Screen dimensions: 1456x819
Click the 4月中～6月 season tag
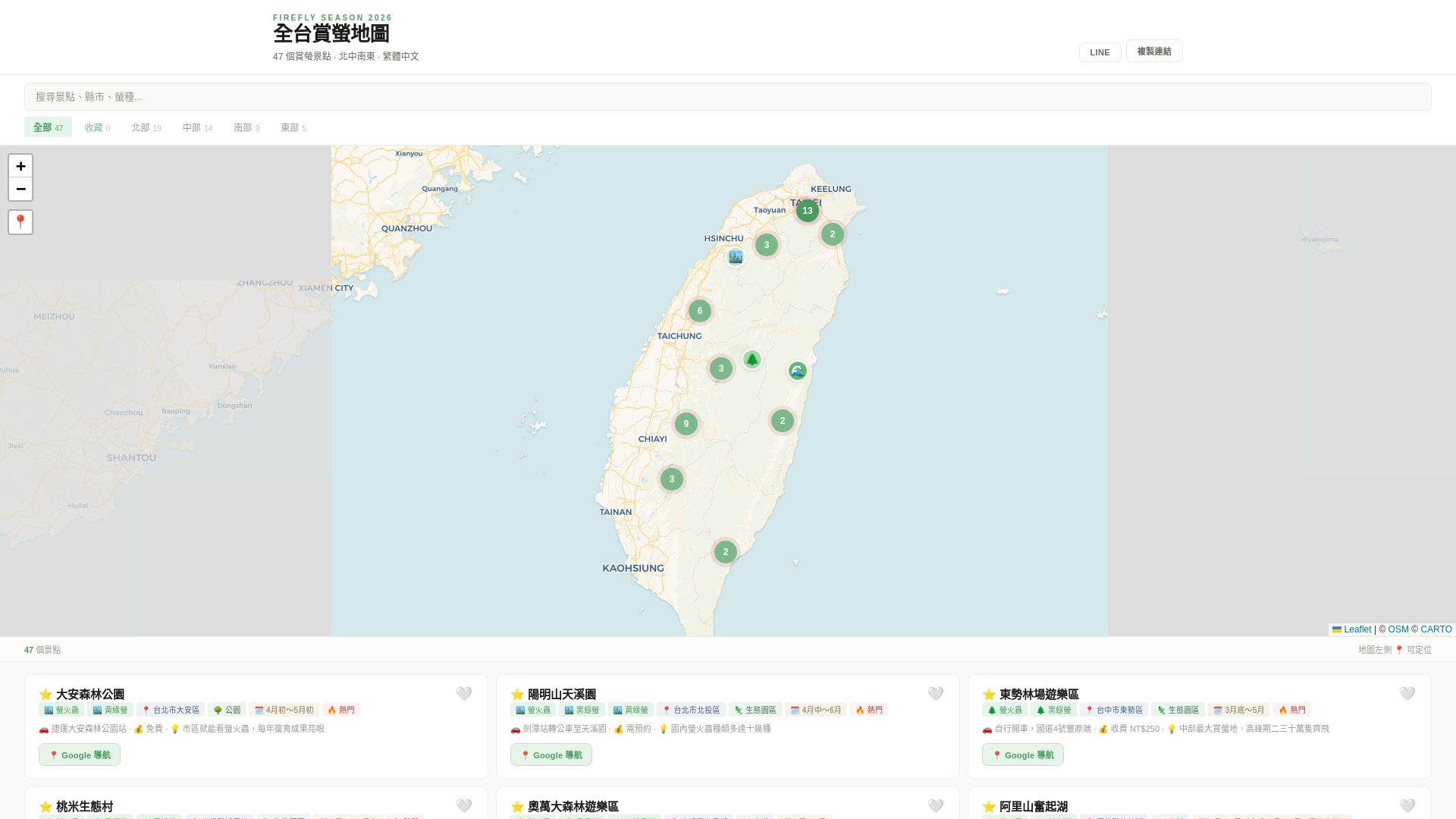816,710
